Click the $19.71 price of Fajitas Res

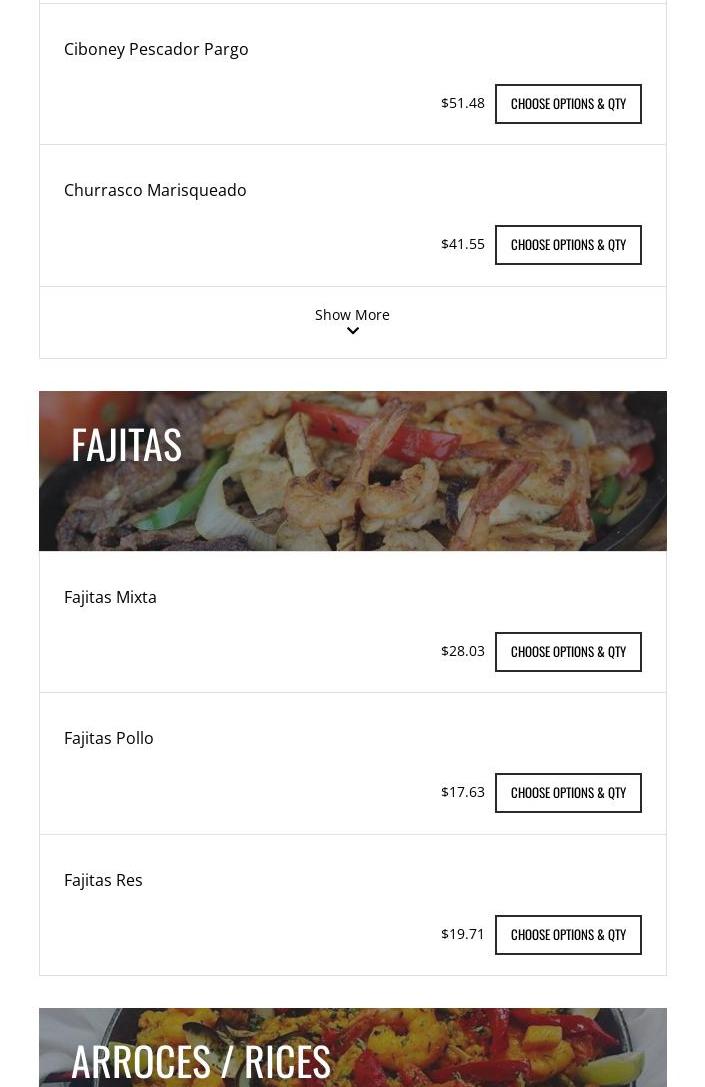(x=462, y=934)
